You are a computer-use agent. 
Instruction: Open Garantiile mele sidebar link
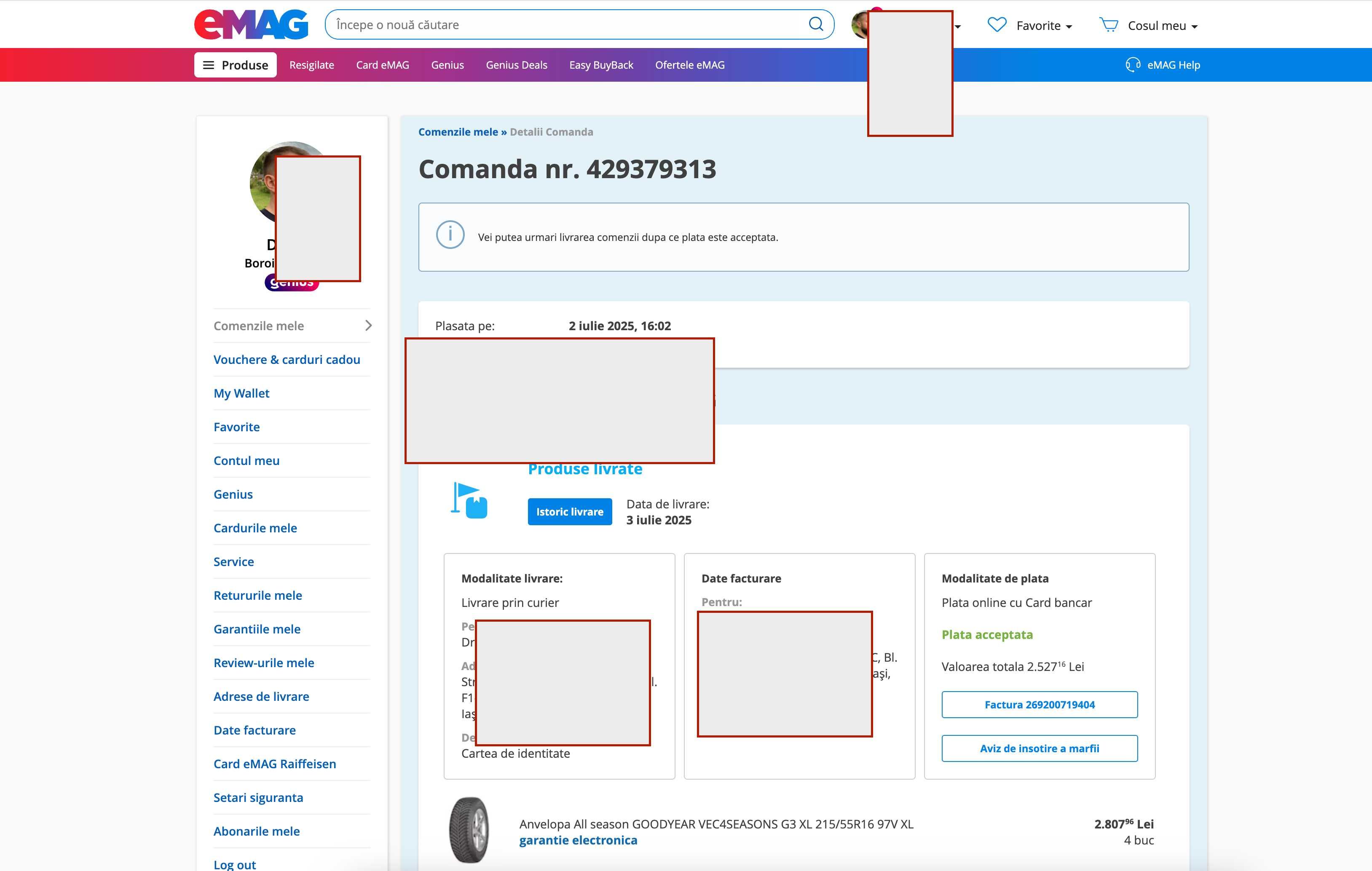pos(257,629)
